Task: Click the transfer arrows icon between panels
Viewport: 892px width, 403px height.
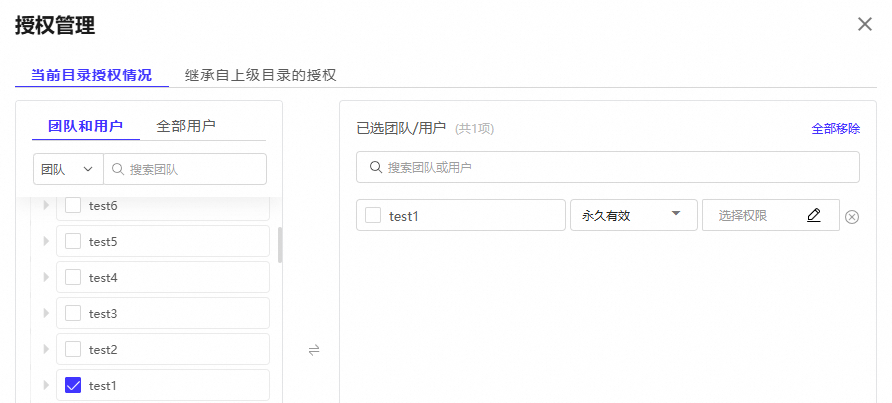Action: [x=314, y=349]
